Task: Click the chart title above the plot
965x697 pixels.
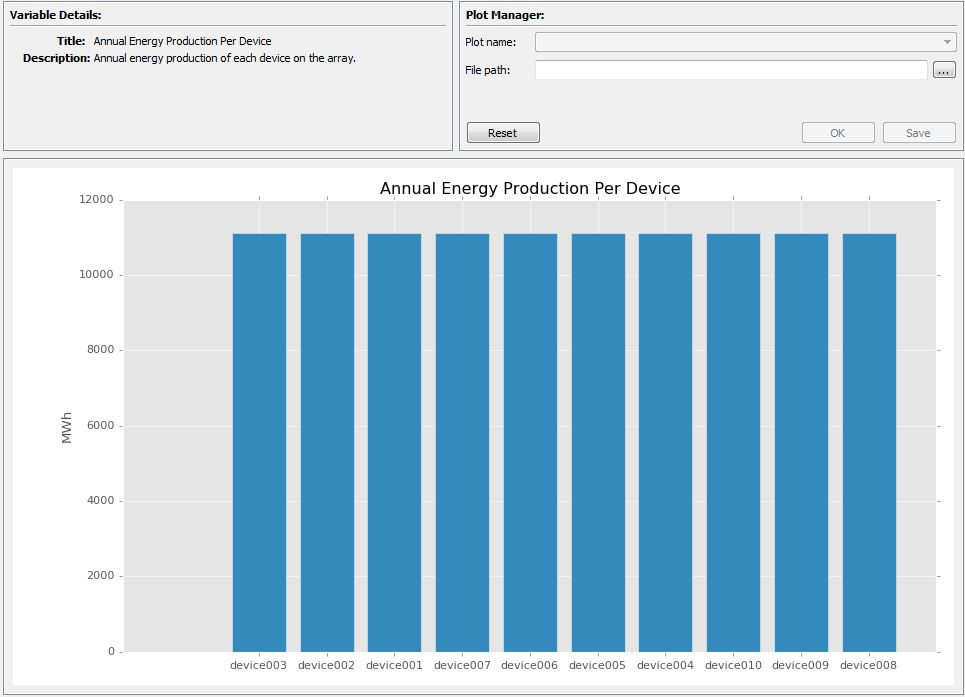Action: (530, 188)
